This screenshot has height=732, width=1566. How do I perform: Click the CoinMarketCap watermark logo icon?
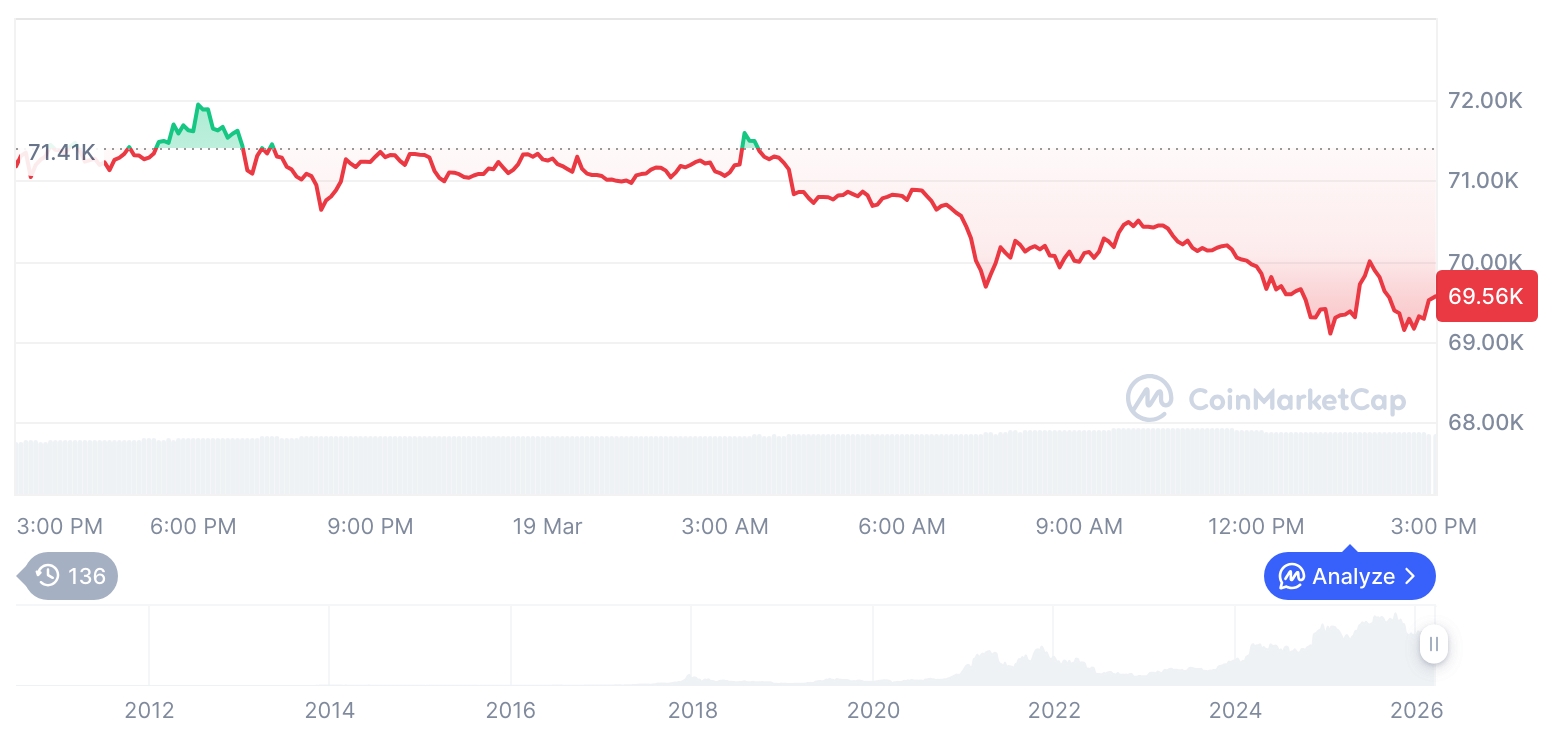point(1150,398)
